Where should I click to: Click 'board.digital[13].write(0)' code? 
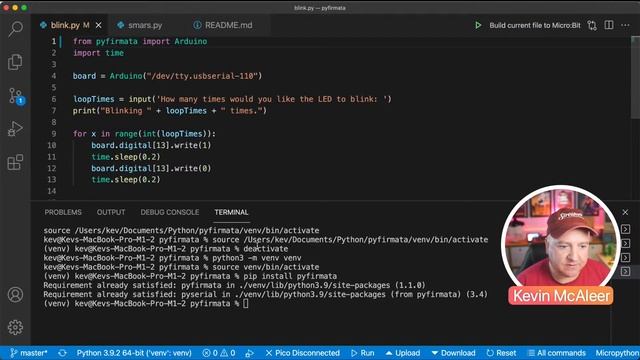click(151, 168)
